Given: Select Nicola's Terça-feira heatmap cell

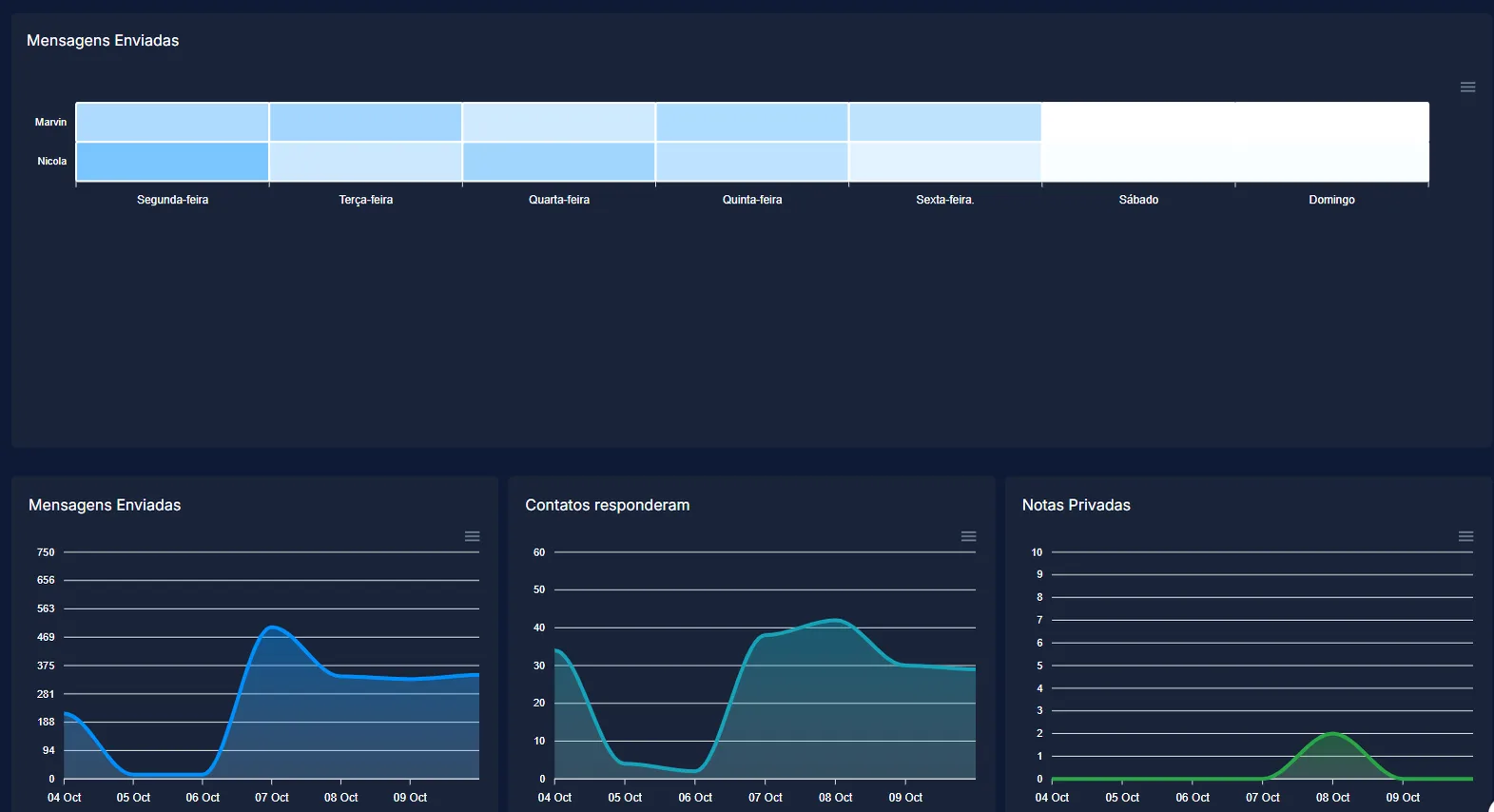Looking at the screenshot, I should [366, 162].
